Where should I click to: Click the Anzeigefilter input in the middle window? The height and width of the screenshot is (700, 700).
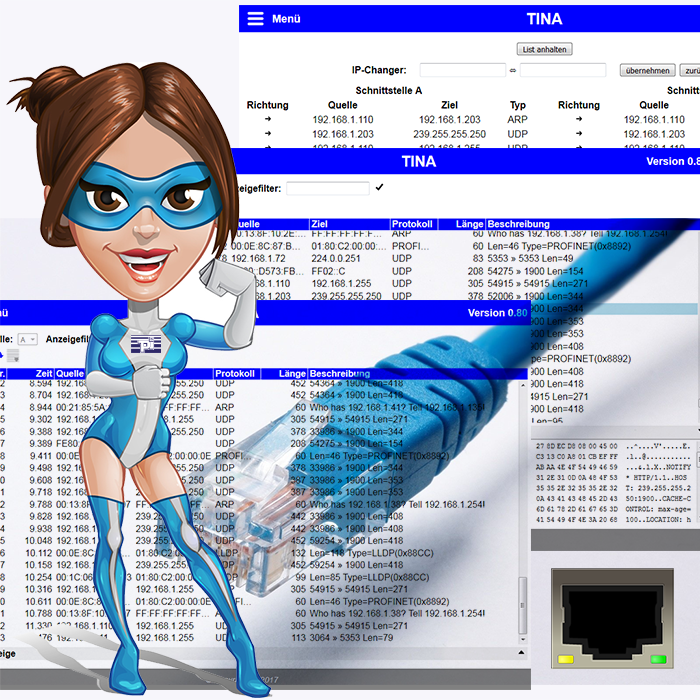click(x=328, y=188)
